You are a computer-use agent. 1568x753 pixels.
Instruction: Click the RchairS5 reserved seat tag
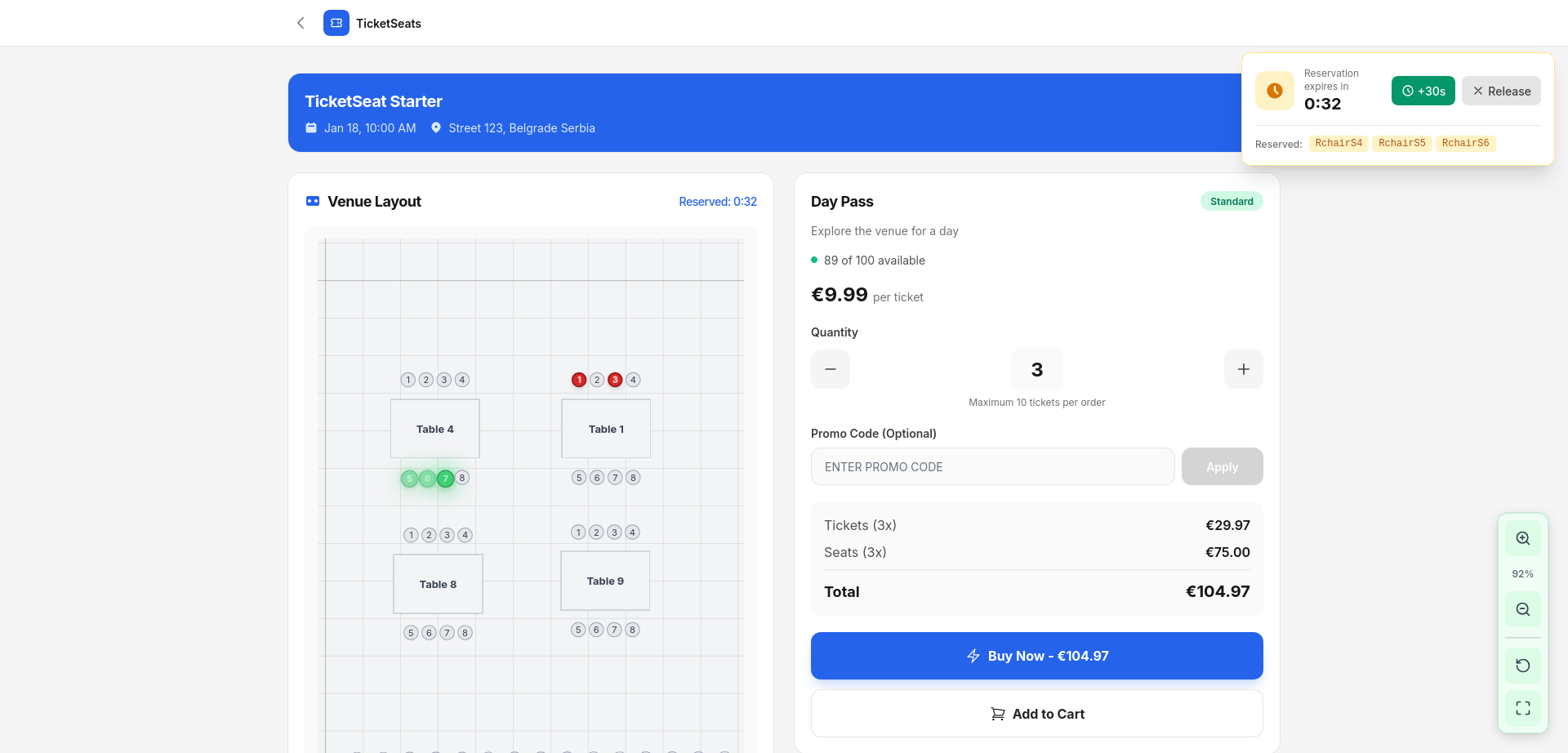1402,143
